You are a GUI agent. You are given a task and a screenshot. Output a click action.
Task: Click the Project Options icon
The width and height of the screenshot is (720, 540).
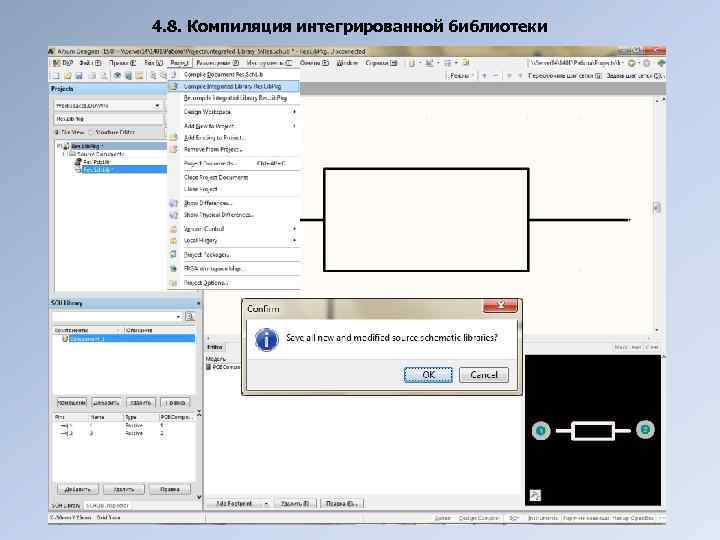coord(174,283)
